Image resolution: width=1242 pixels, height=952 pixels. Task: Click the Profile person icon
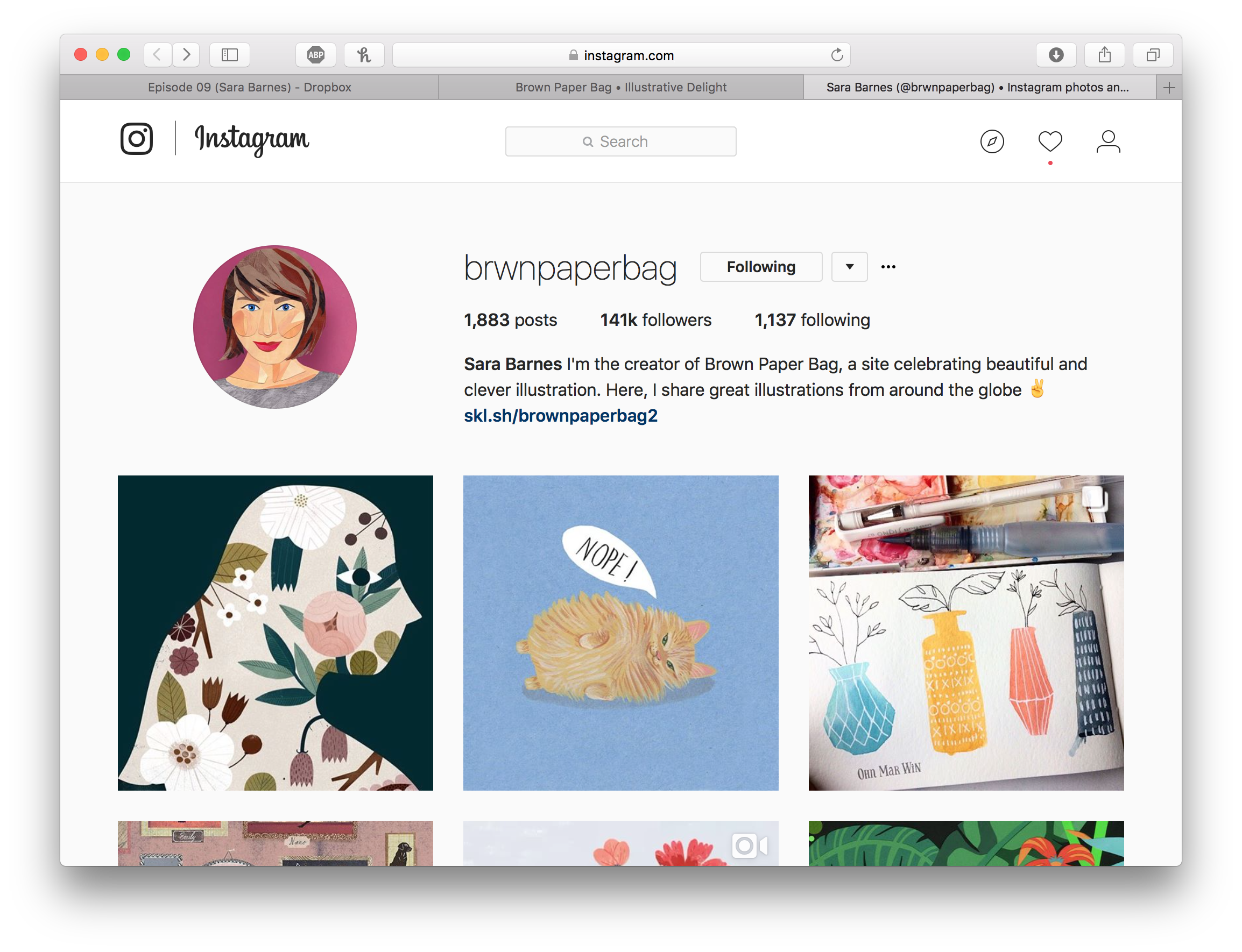pyautogui.click(x=1107, y=140)
